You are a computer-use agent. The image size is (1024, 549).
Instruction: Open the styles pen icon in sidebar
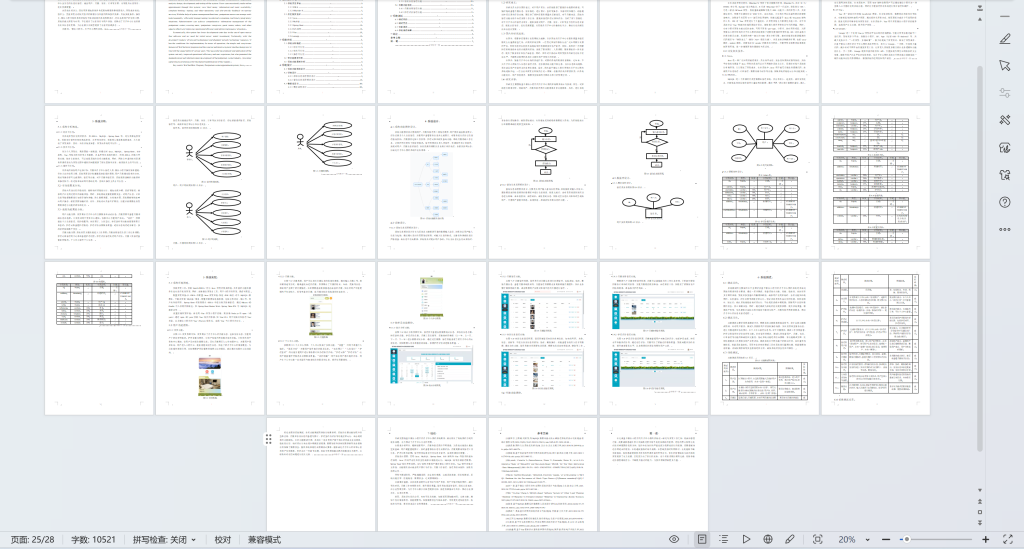tap(1005, 39)
